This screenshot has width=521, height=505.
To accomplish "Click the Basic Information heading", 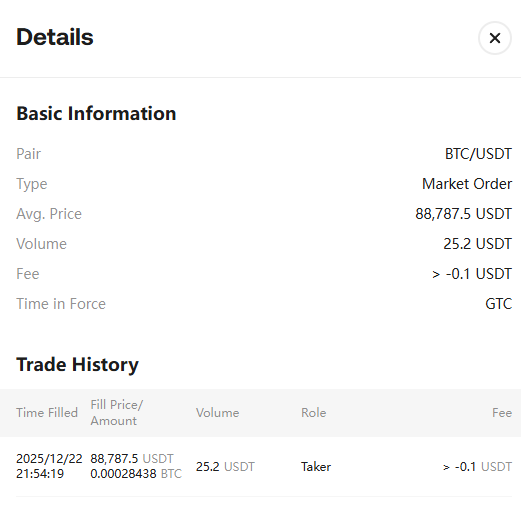I will pos(96,114).
